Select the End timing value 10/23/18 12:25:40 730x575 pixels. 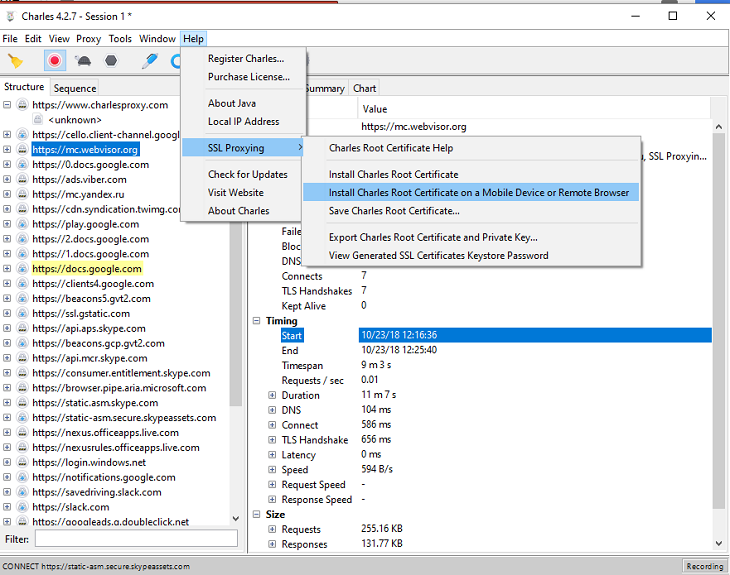pos(399,350)
